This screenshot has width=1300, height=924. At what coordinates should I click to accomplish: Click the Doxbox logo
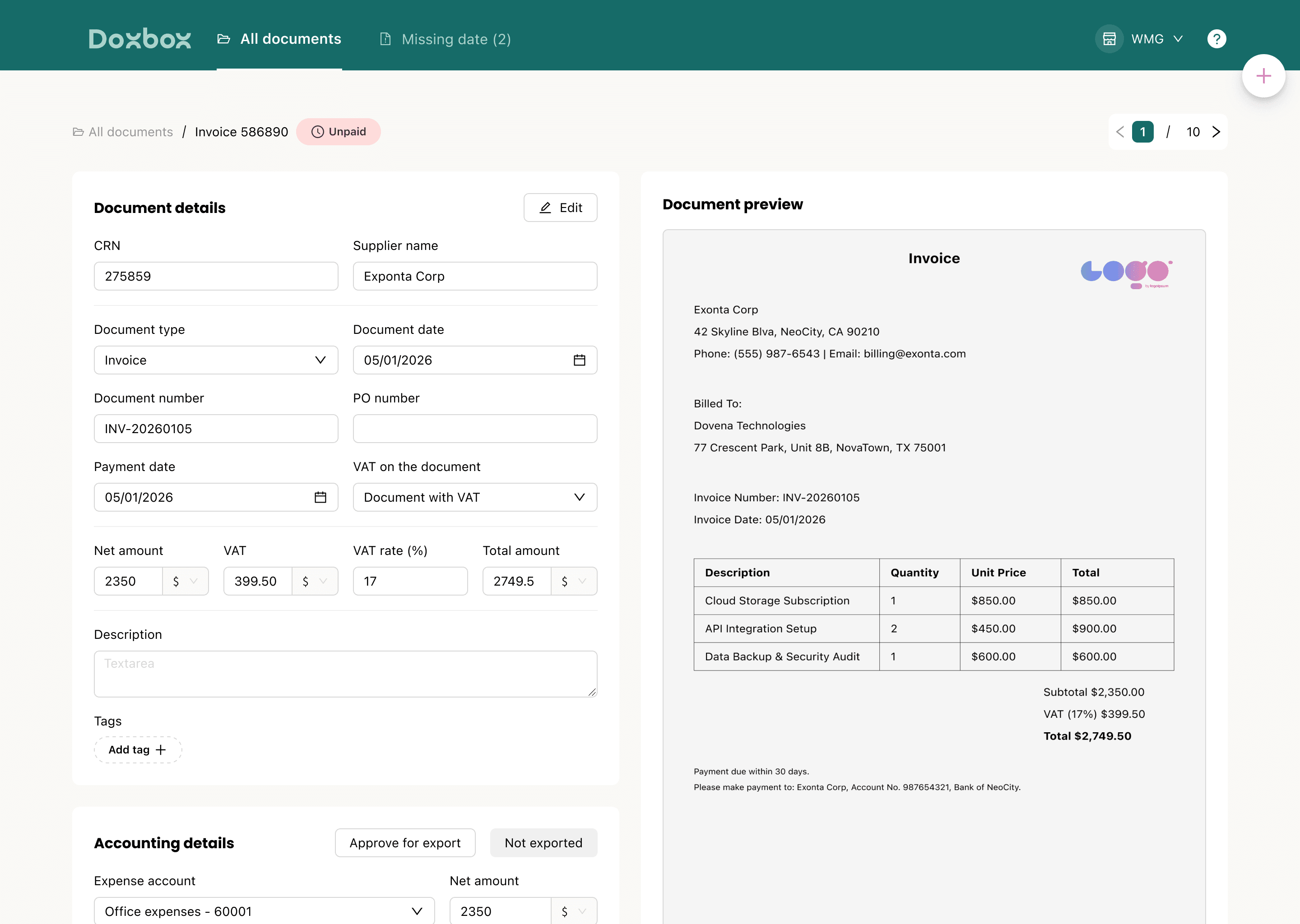tap(139, 39)
